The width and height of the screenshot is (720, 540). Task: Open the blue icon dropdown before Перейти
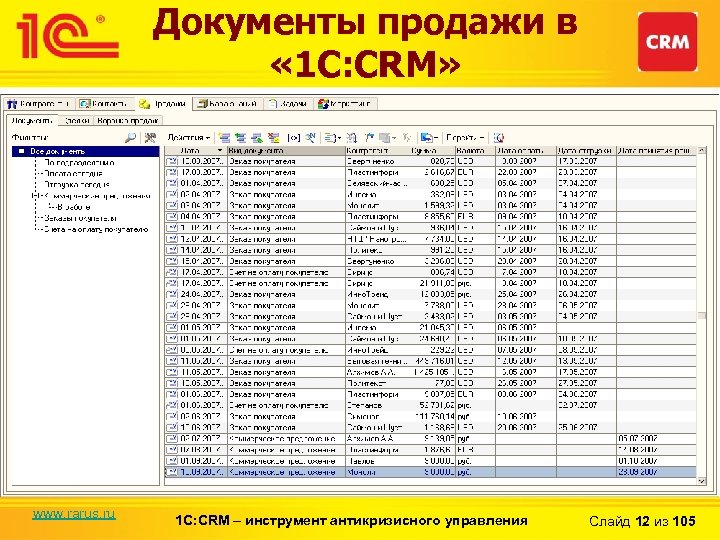(x=429, y=137)
